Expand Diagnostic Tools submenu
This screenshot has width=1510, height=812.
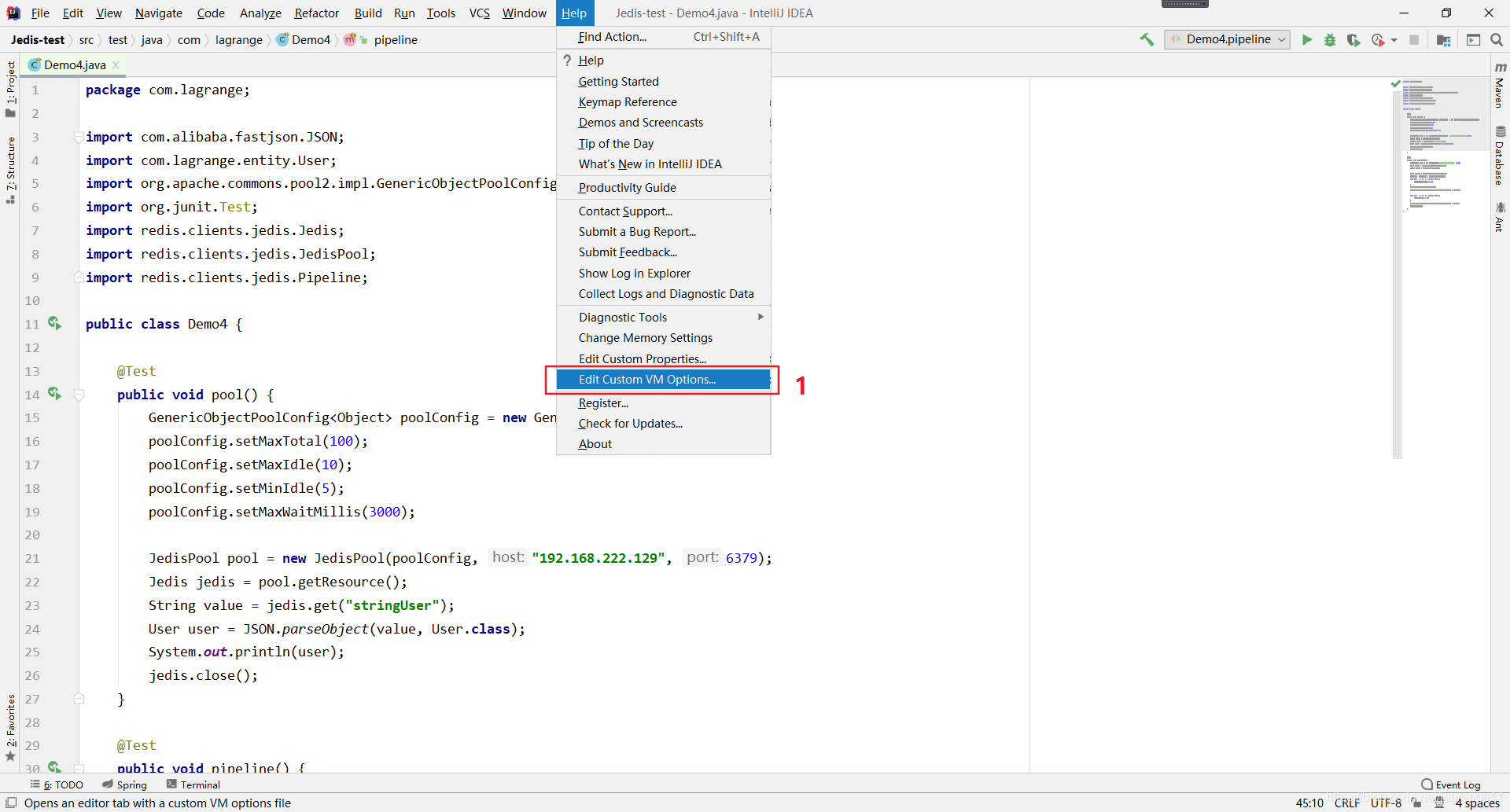[663, 317]
